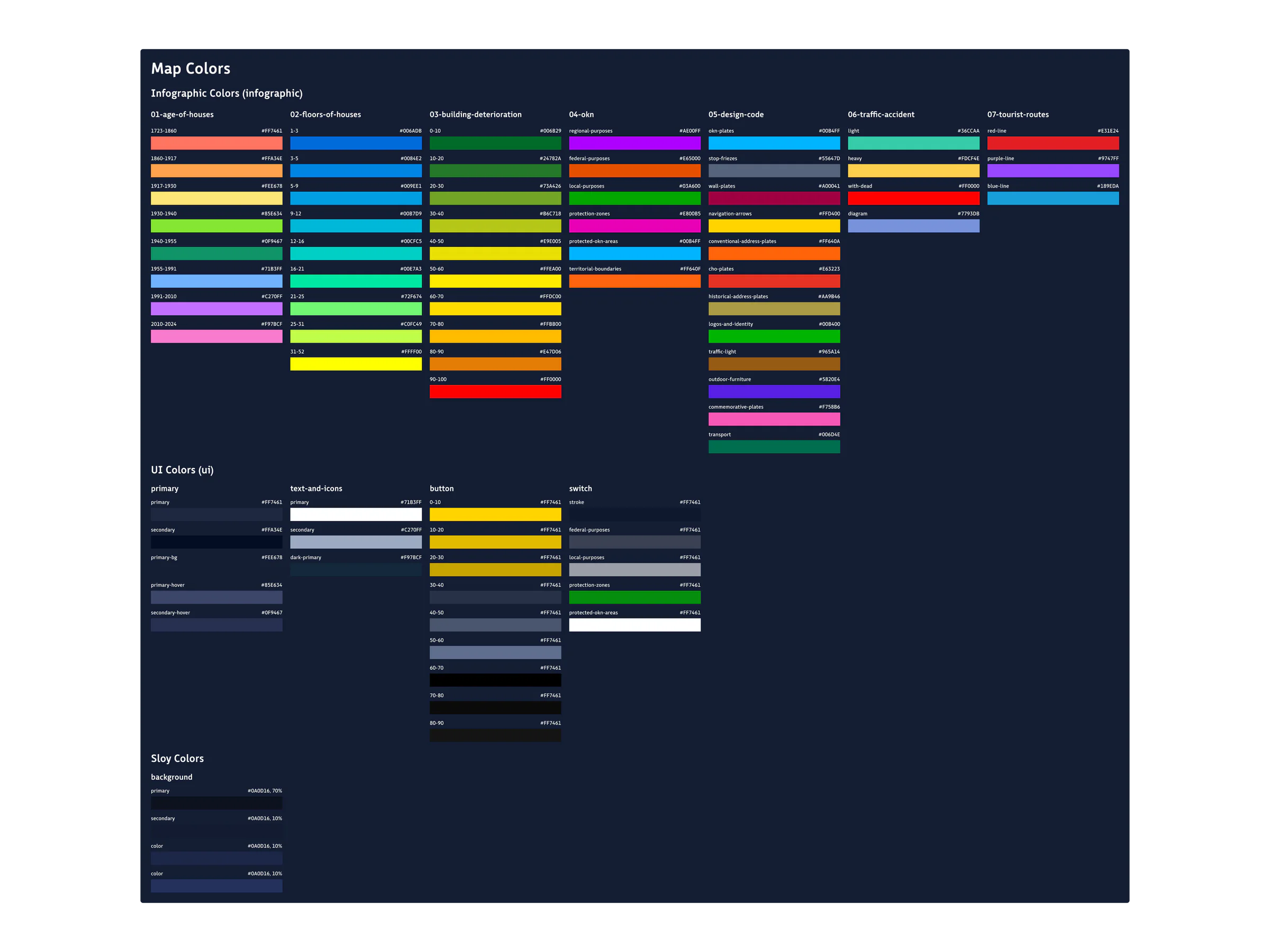Click the 31-52 yellow floors swatch

point(356,364)
